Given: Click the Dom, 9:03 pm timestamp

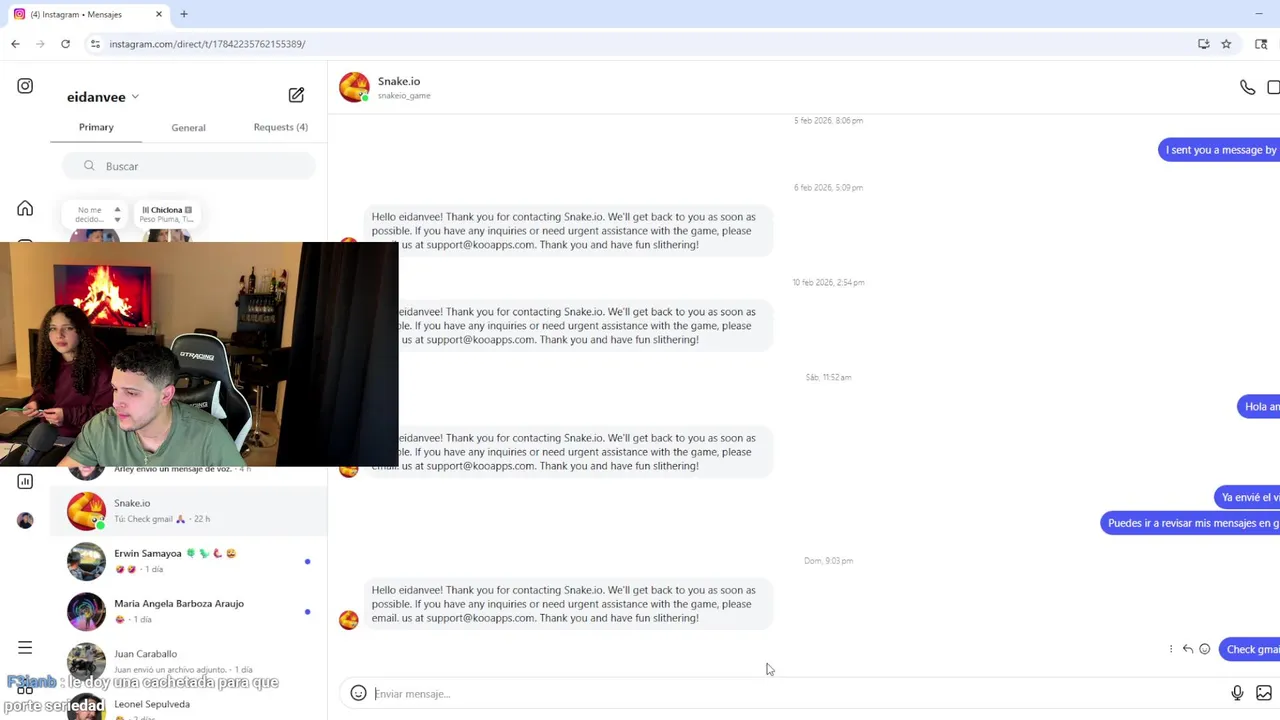Looking at the screenshot, I should click(828, 560).
